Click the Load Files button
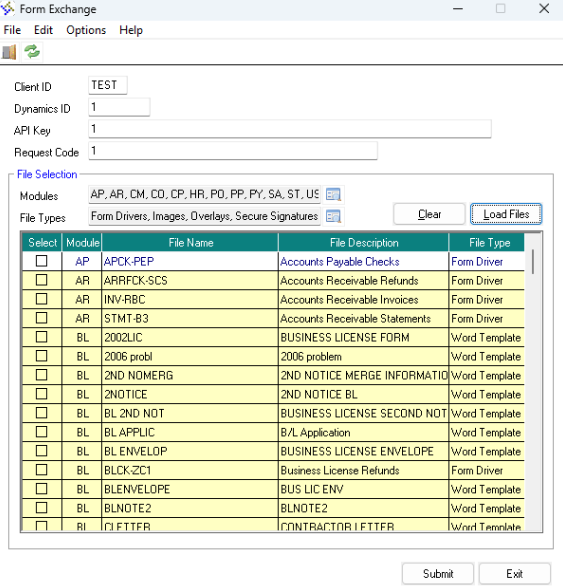 (506, 214)
